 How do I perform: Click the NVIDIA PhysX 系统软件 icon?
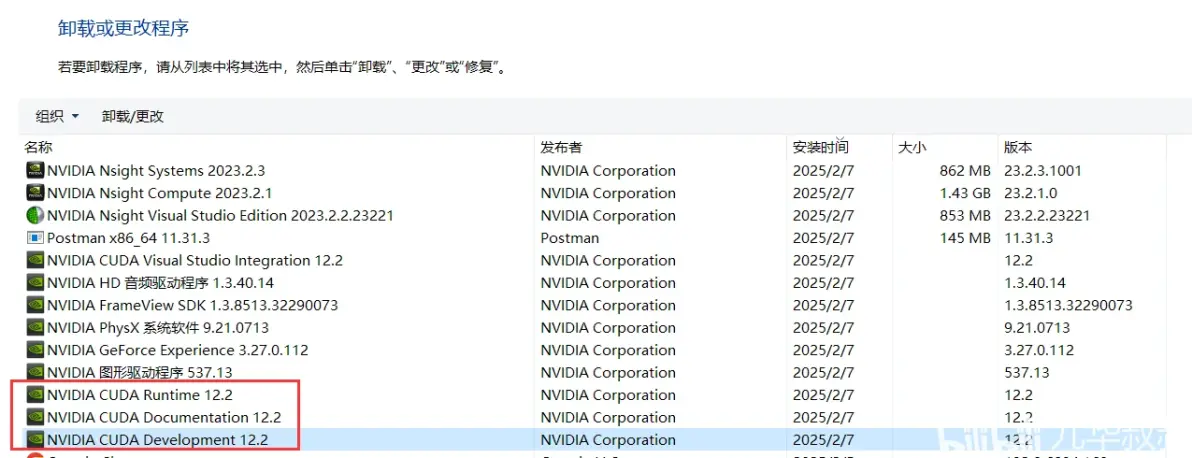click(x=34, y=328)
